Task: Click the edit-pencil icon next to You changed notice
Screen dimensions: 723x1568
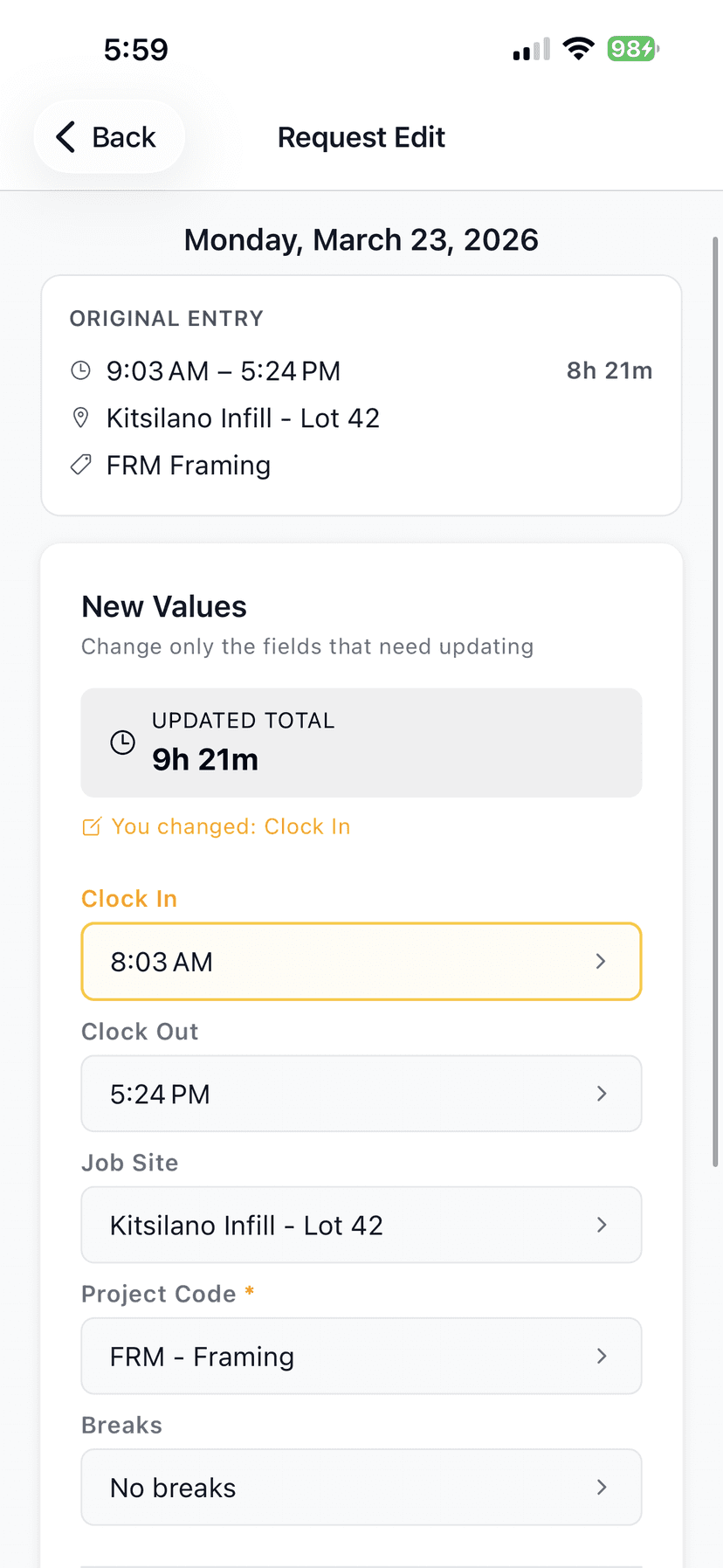Action: (92, 825)
